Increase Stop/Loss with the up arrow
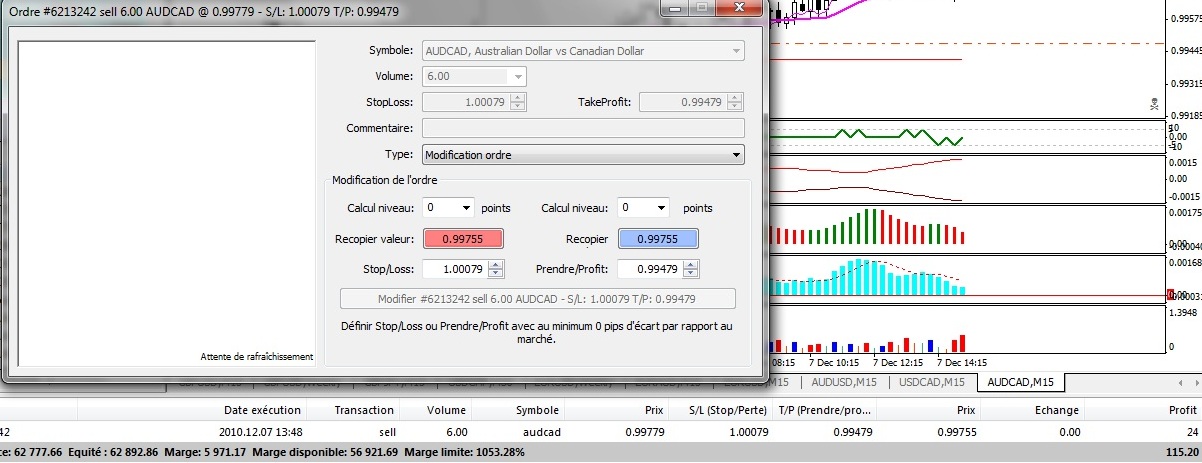 (x=497, y=264)
